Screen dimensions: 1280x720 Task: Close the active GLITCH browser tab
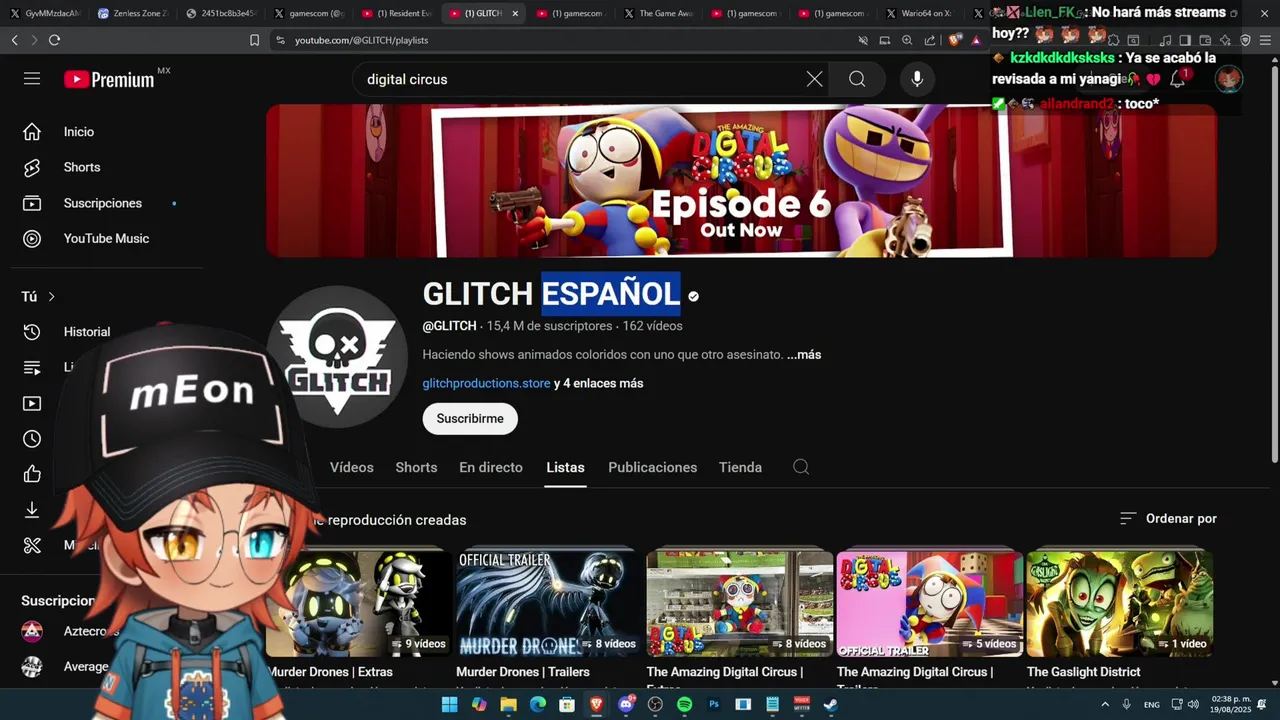point(516,13)
